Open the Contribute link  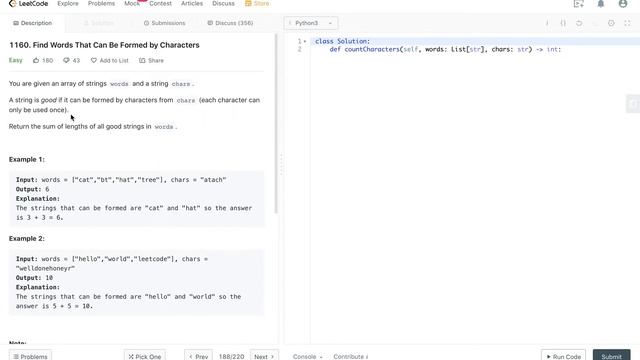click(x=351, y=356)
